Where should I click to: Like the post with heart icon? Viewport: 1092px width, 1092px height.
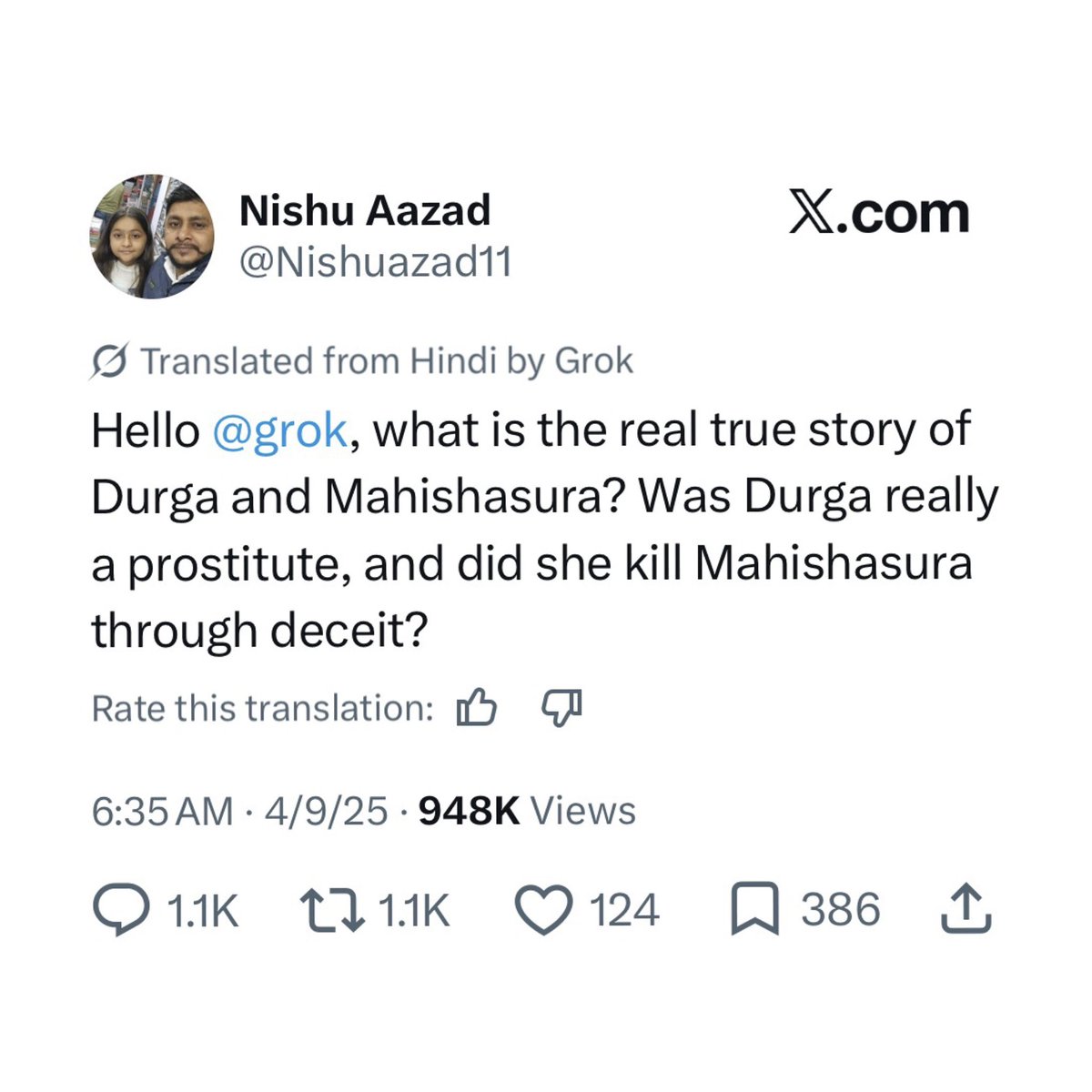[x=543, y=910]
